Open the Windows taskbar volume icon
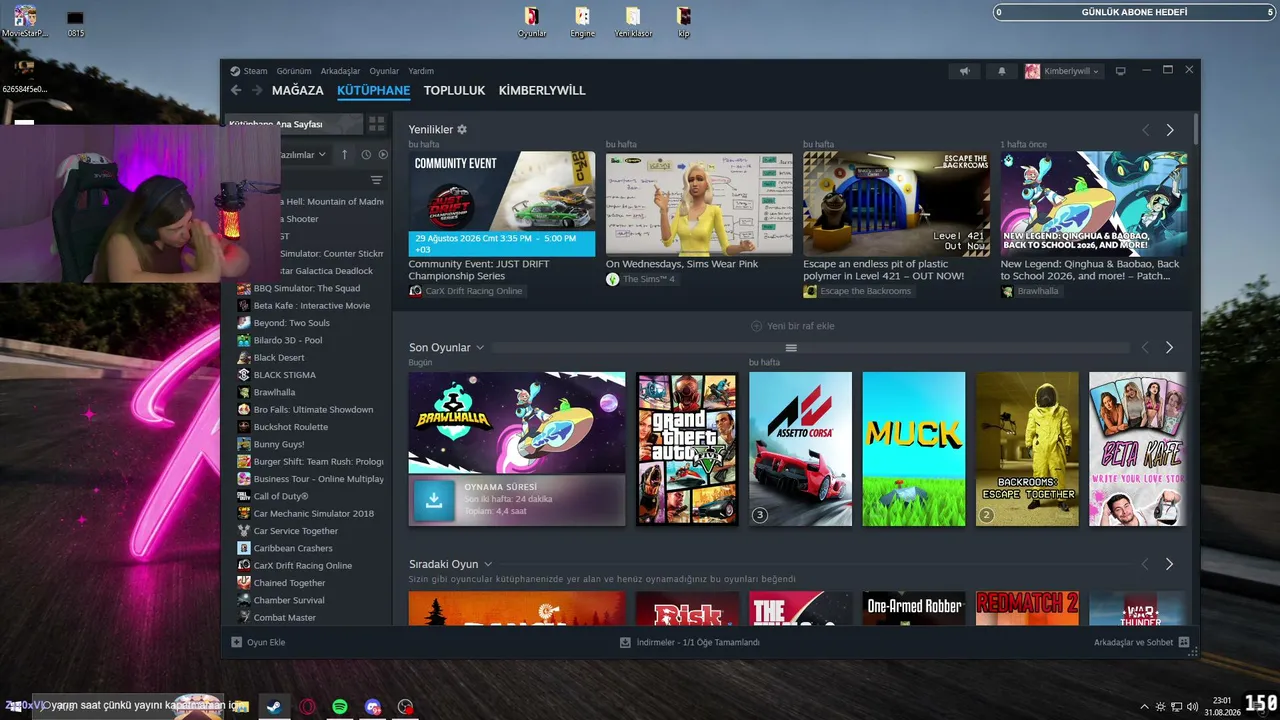 click(x=1193, y=706)
